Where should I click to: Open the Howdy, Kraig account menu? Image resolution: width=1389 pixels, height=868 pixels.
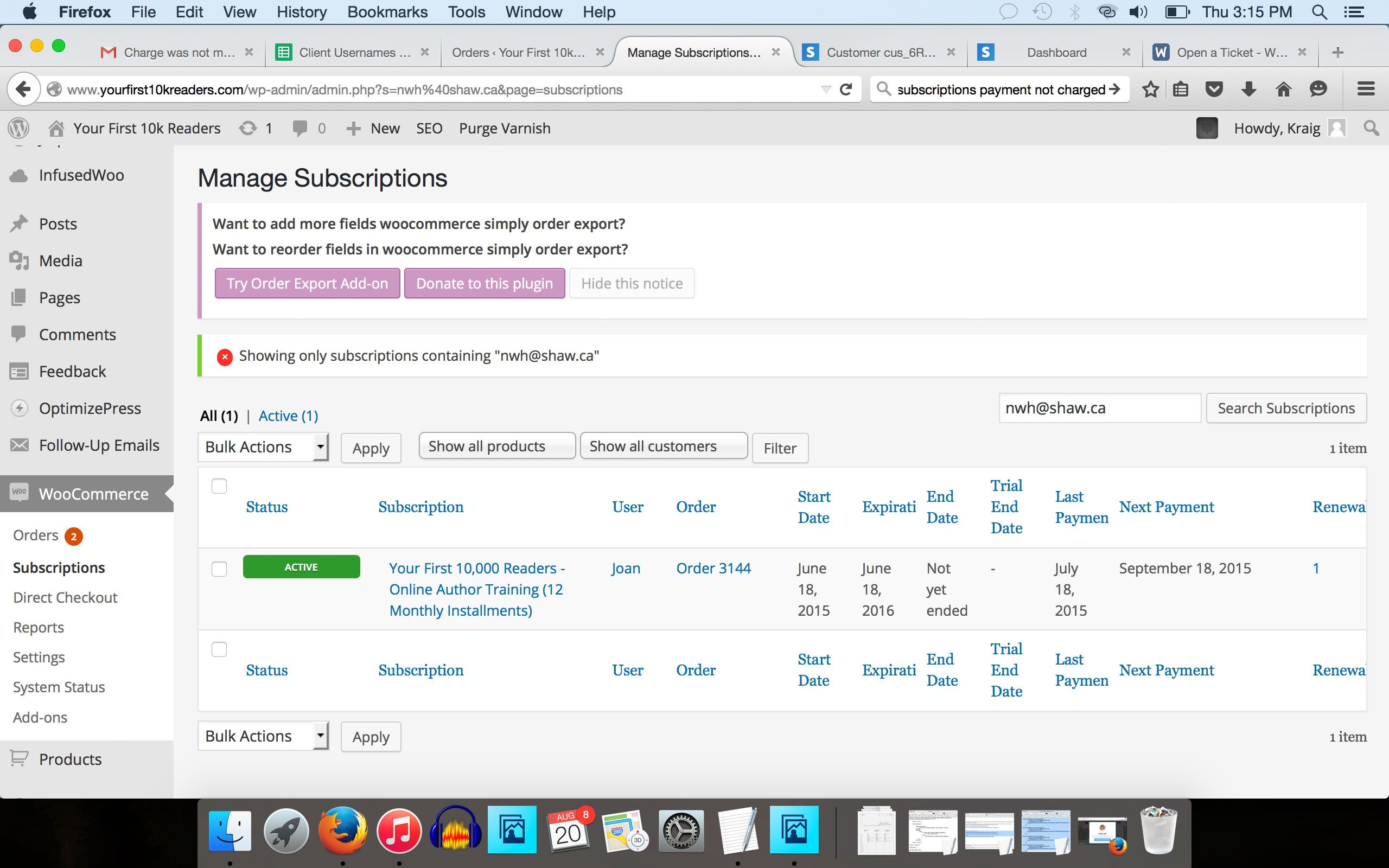pyautogui.click(x=1289, y=128)
